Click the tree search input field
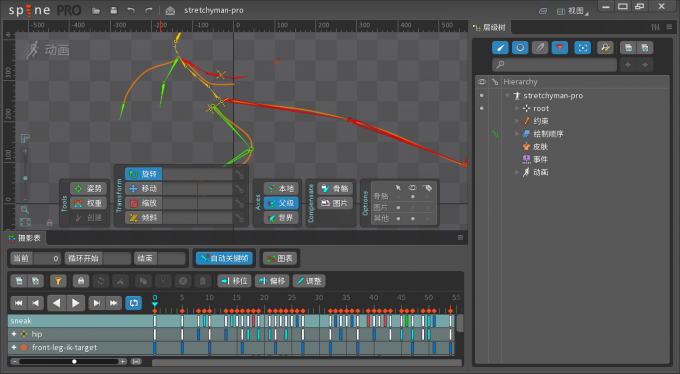The image size is (680, 374). 555,65
